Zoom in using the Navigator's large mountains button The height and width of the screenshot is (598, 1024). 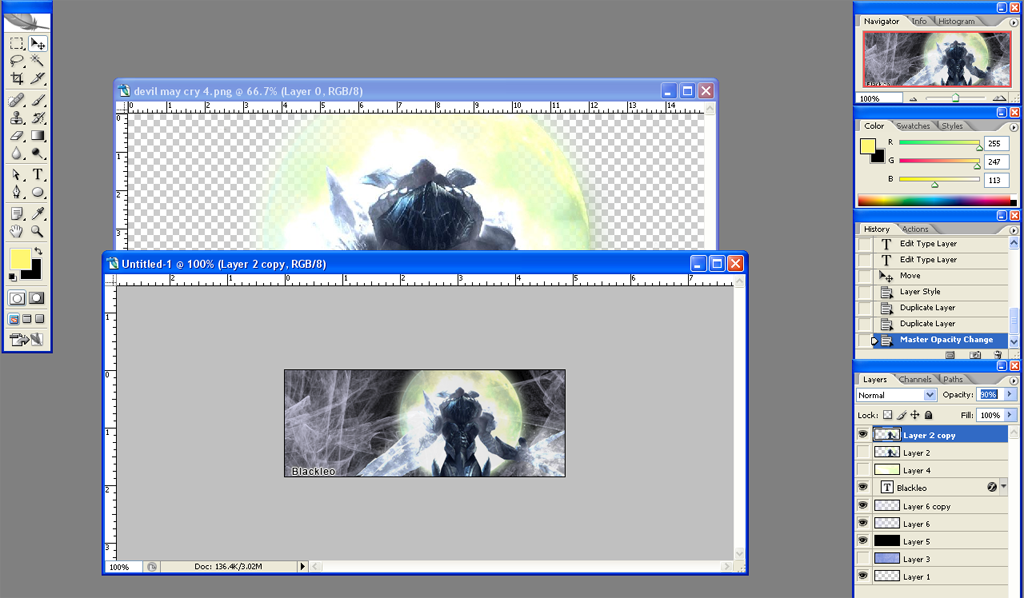coord(999,99)
